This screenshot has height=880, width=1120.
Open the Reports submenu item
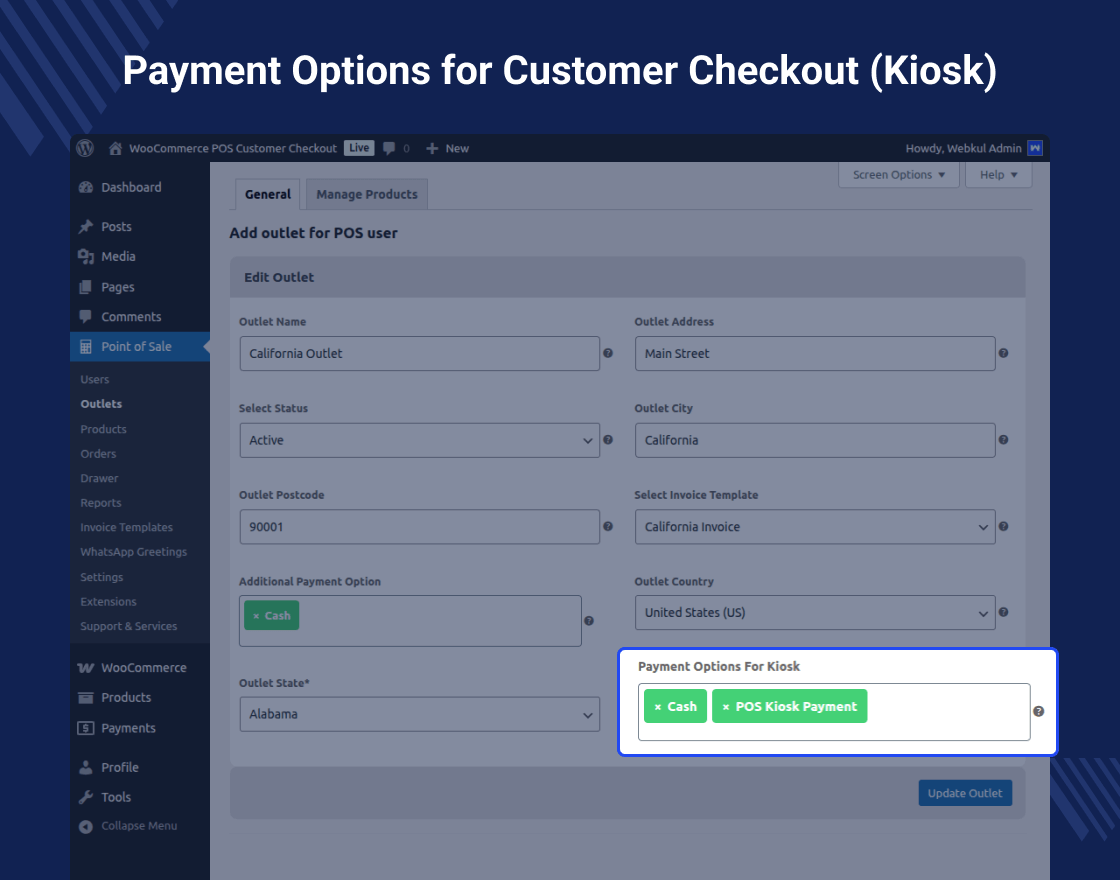pos(101,503)
